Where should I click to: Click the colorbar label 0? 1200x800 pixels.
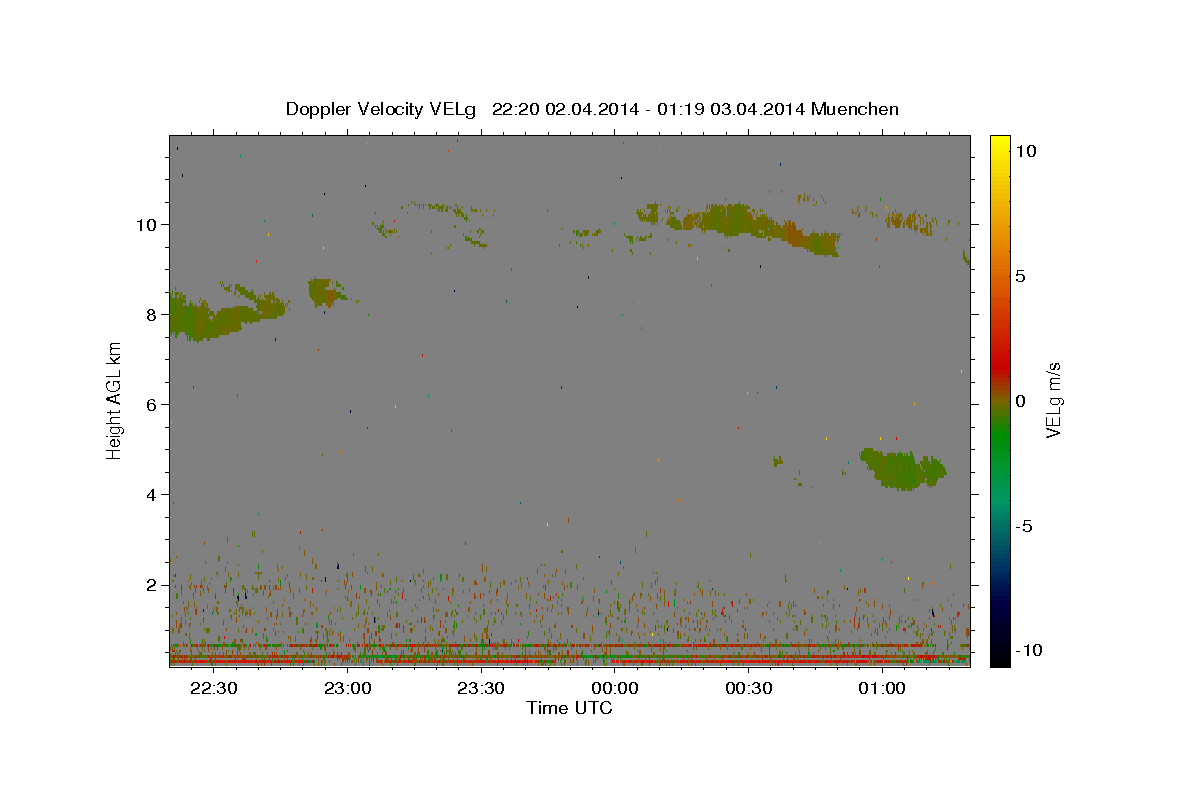tap(1020, 401)
